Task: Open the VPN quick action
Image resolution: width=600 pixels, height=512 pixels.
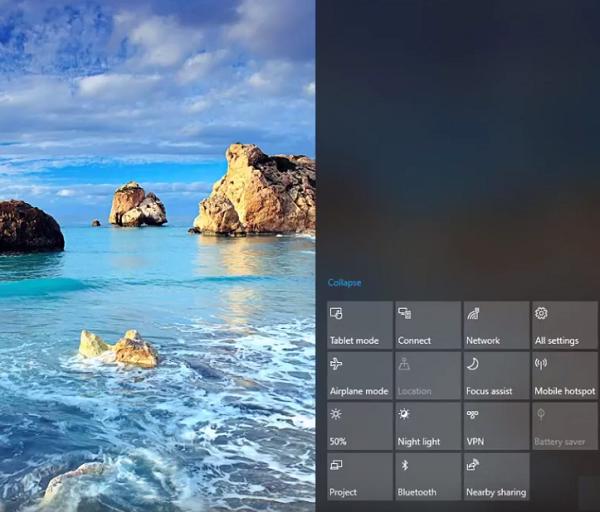Action: [x=496, y=426]
